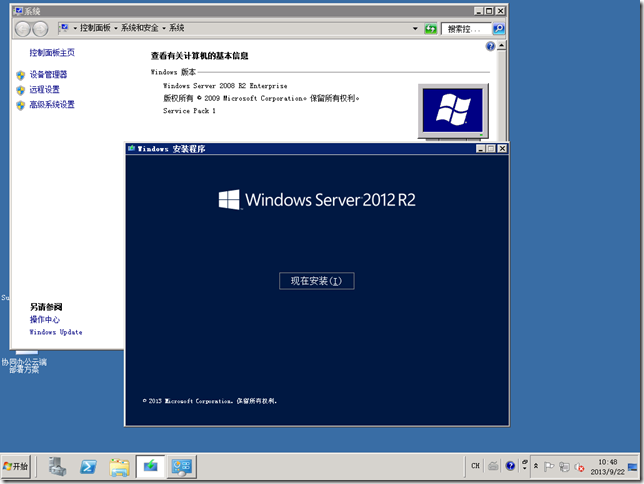Click the text Windows Server 2008 R2 Enterprise

[225, 85]
